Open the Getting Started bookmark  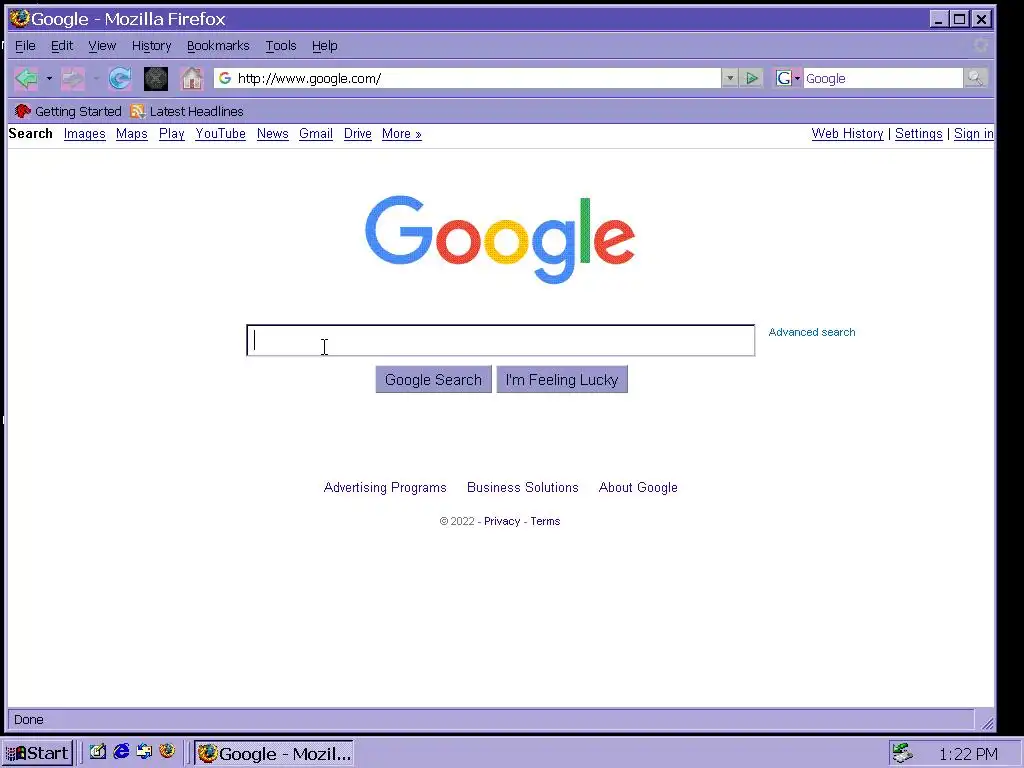point(68,112)
